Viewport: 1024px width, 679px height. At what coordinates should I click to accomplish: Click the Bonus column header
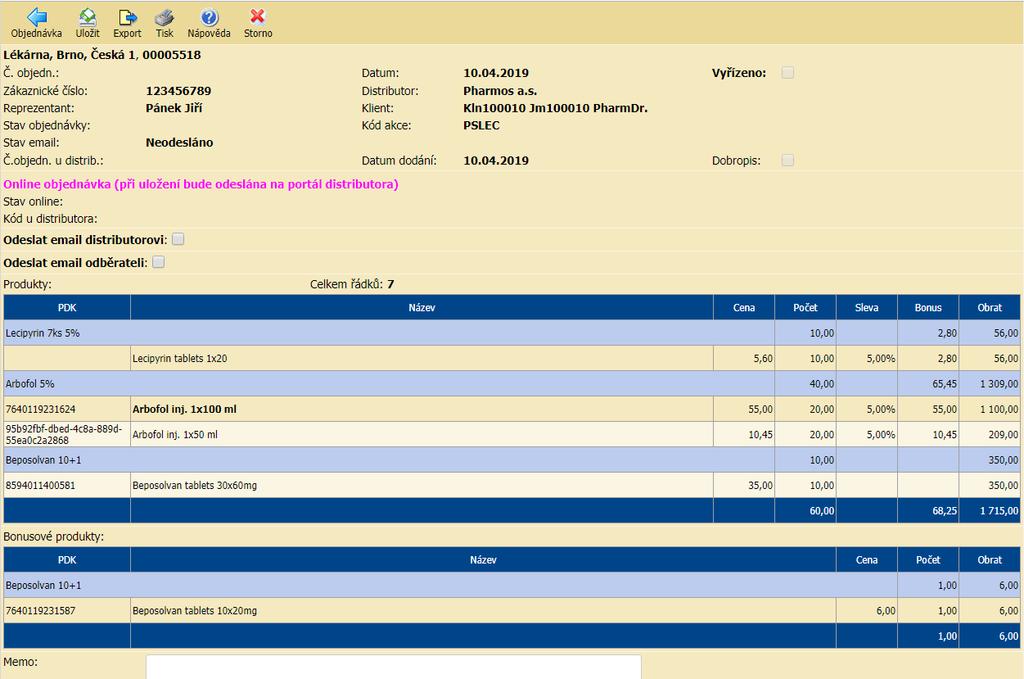[x=928, y=308]
